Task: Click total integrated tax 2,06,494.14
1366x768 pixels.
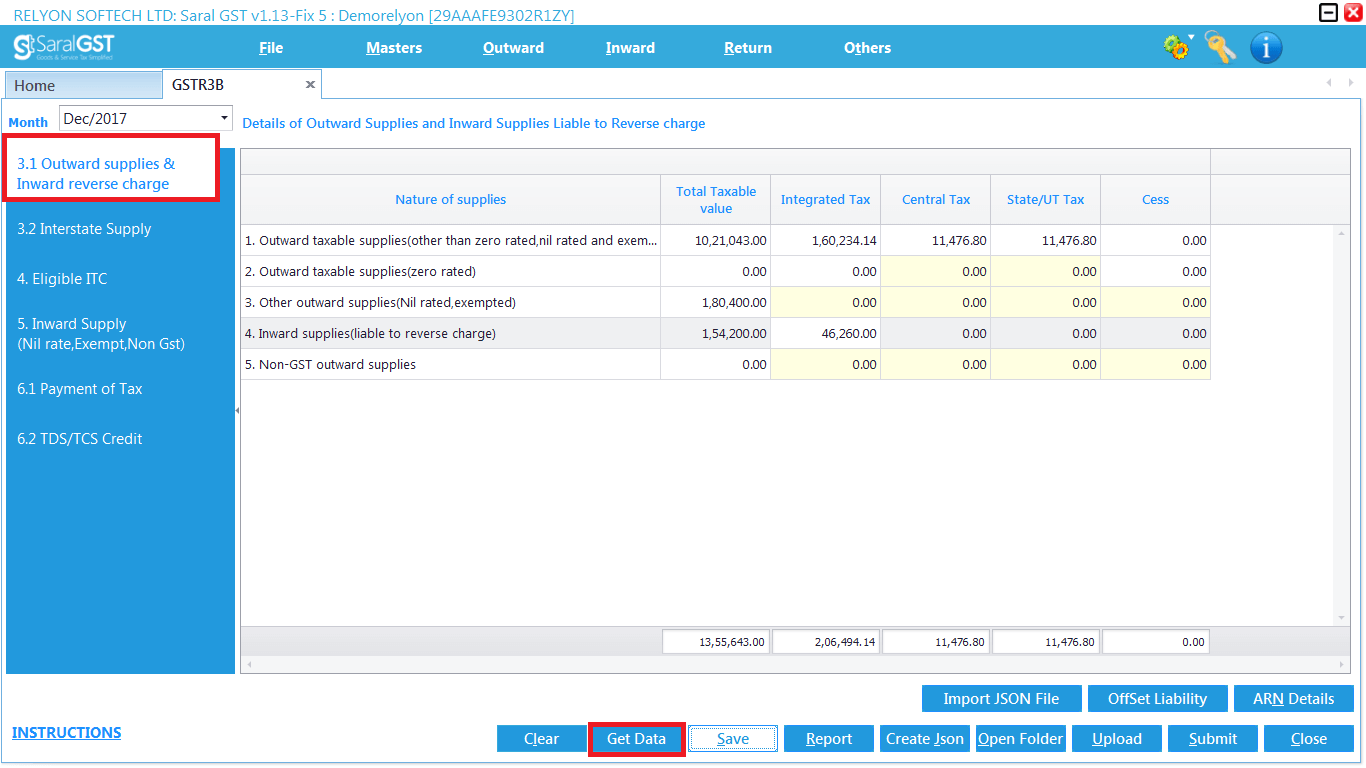Action: pyautogui.click(x=826, y=642)
